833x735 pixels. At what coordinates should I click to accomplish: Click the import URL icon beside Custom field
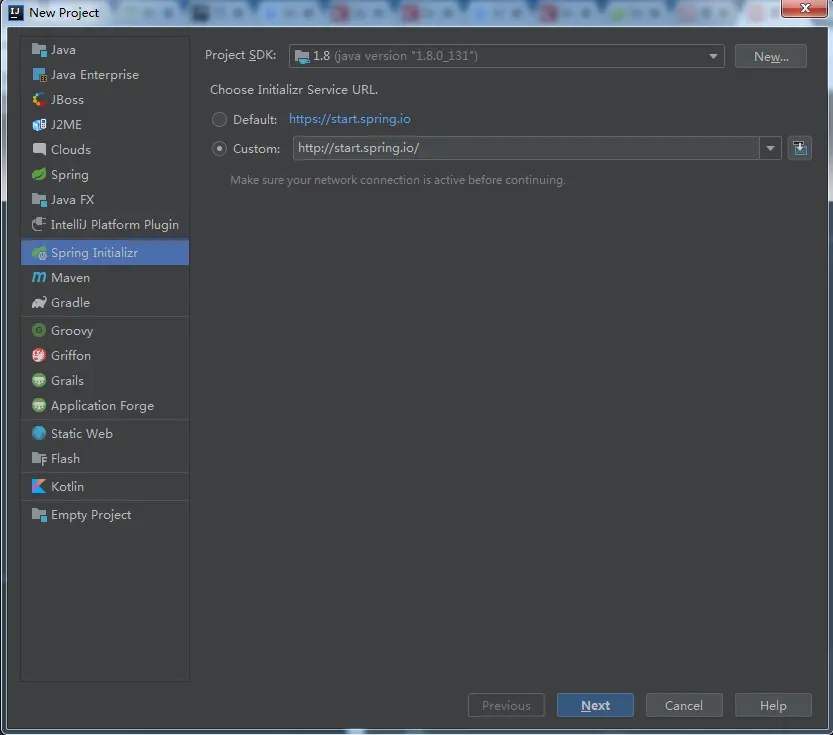coord(800,148)
